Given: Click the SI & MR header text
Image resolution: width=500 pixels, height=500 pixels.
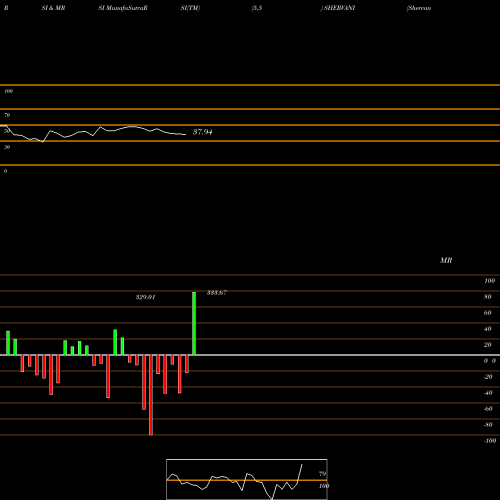Looking at the screenshot, I should (x=53, y=8).
